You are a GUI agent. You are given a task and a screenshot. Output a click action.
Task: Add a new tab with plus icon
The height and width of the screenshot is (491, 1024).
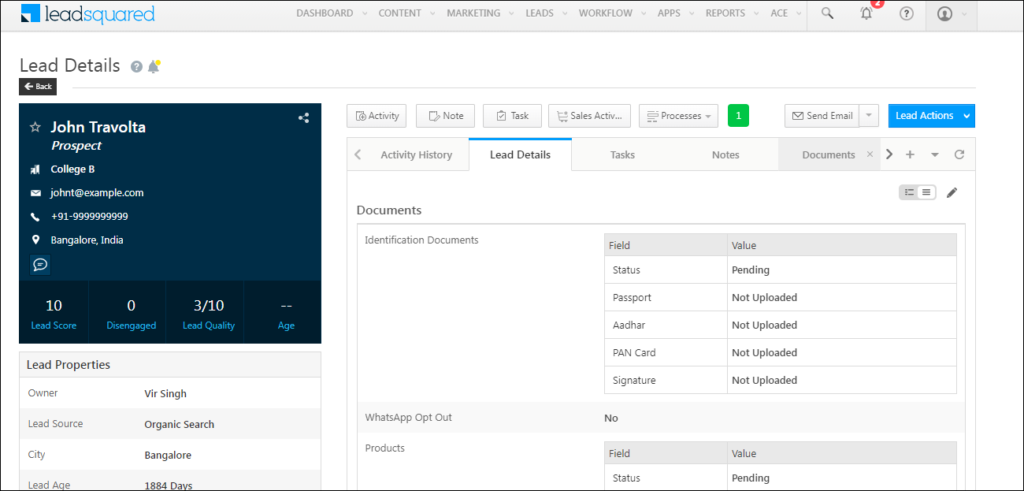(x=910, y=155)
